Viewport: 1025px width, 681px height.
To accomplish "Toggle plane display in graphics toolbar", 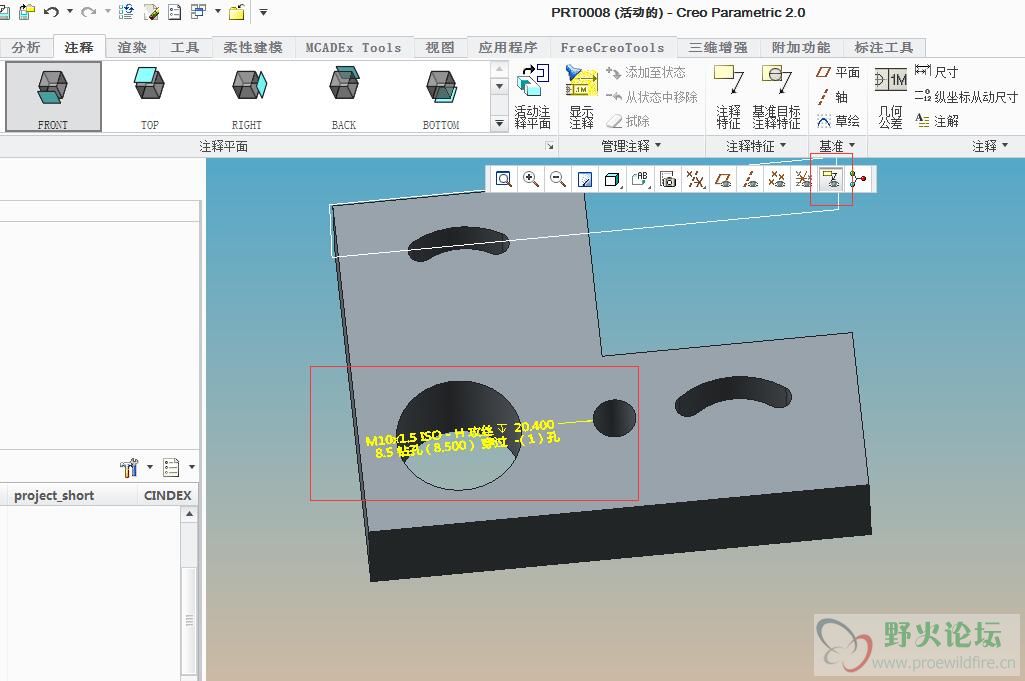I will [722, 179].
